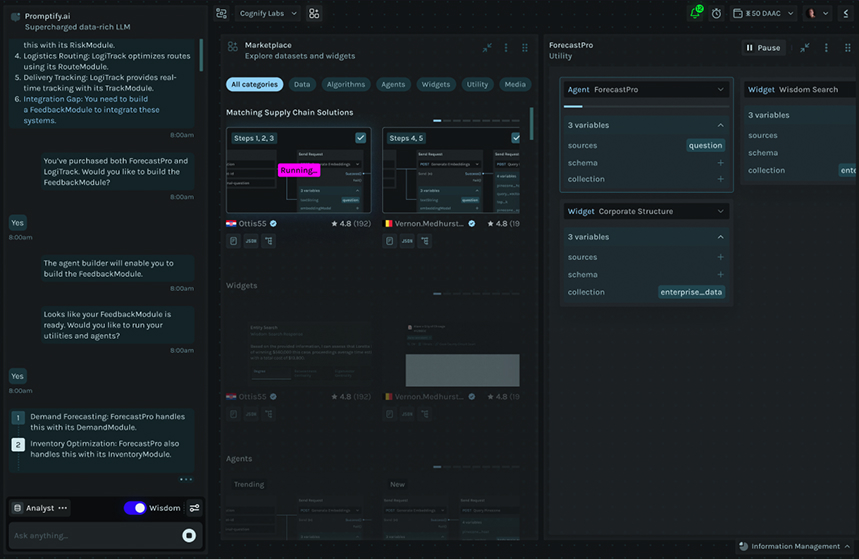Viewport: 859px width, 560px height.
Task: Click the first Yes reply in chat
Action: pos(18,222)
